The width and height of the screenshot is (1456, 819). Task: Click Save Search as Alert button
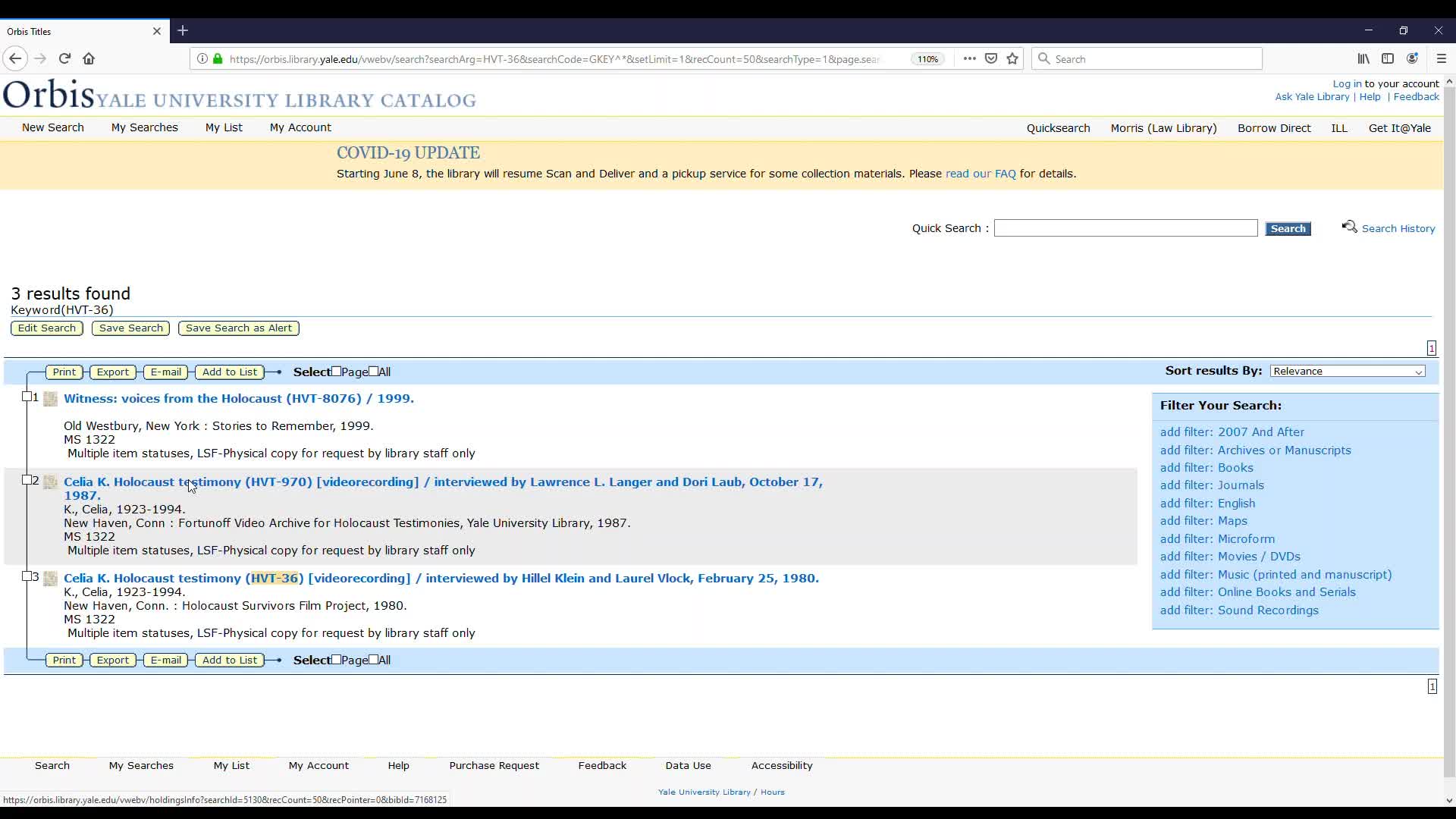pyautogui.click(x=239, y=328)
